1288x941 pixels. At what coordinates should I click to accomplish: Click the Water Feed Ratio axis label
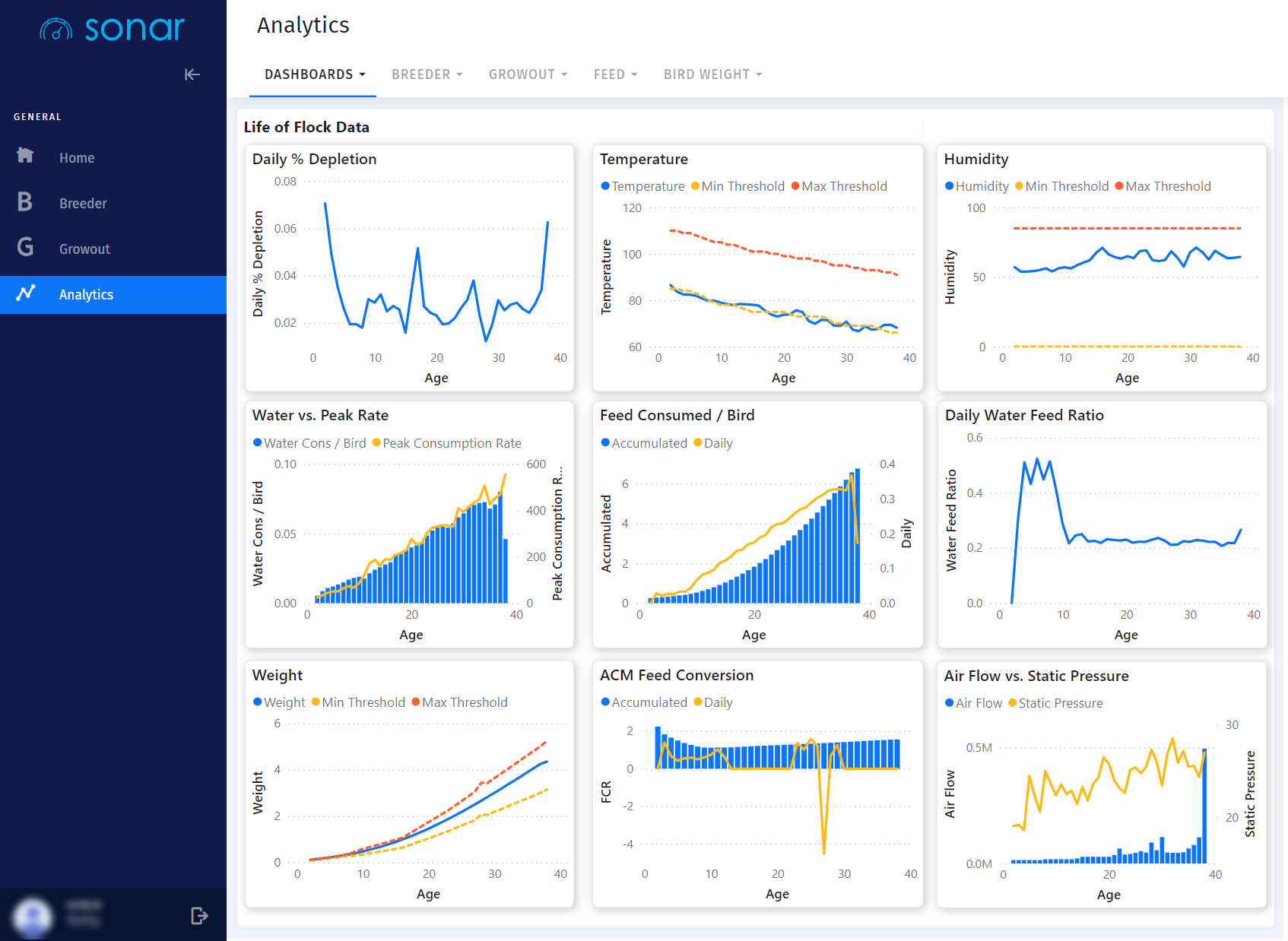951,520
